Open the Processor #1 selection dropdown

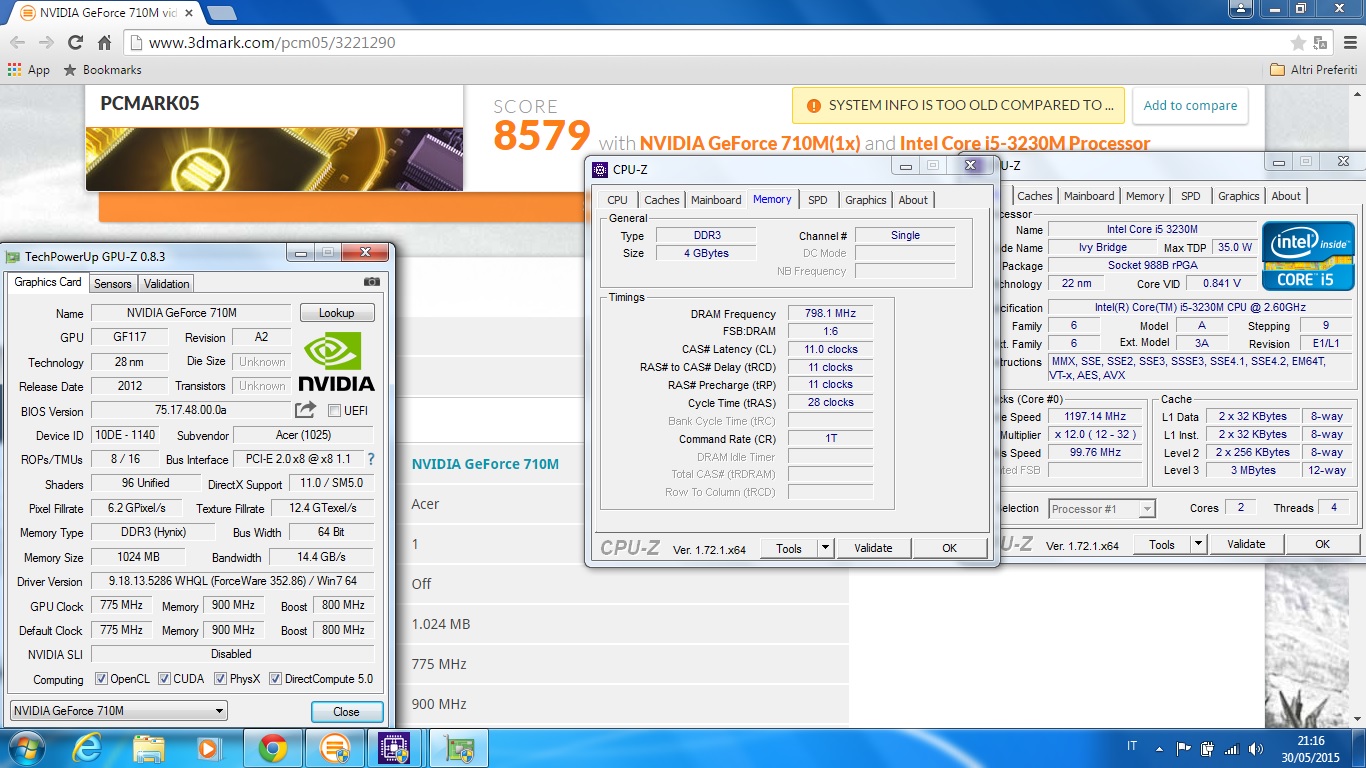(x=1101, y=509)
